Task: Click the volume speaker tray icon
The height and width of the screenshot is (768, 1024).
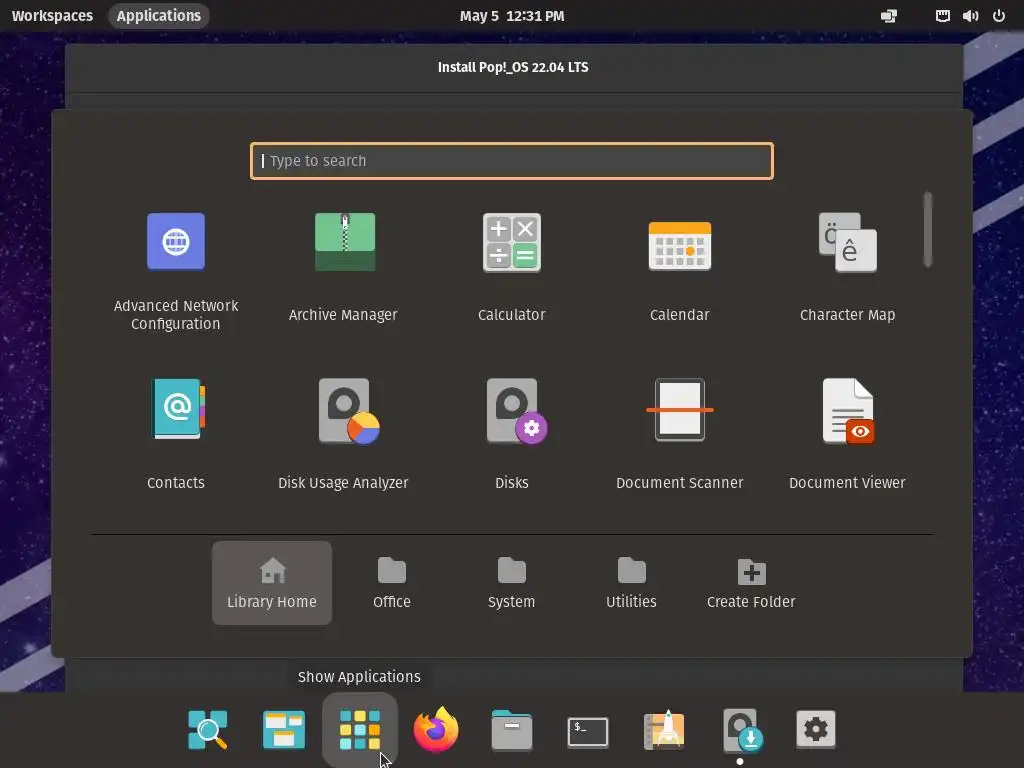Action: tap(970, 16)
